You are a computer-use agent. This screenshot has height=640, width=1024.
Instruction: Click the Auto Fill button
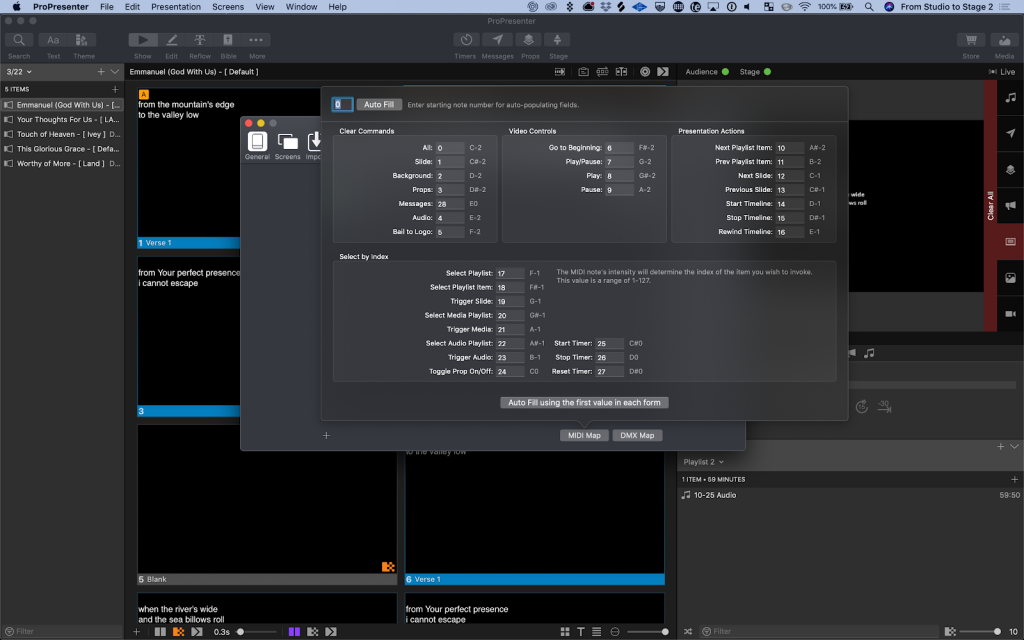coord(379,104)
